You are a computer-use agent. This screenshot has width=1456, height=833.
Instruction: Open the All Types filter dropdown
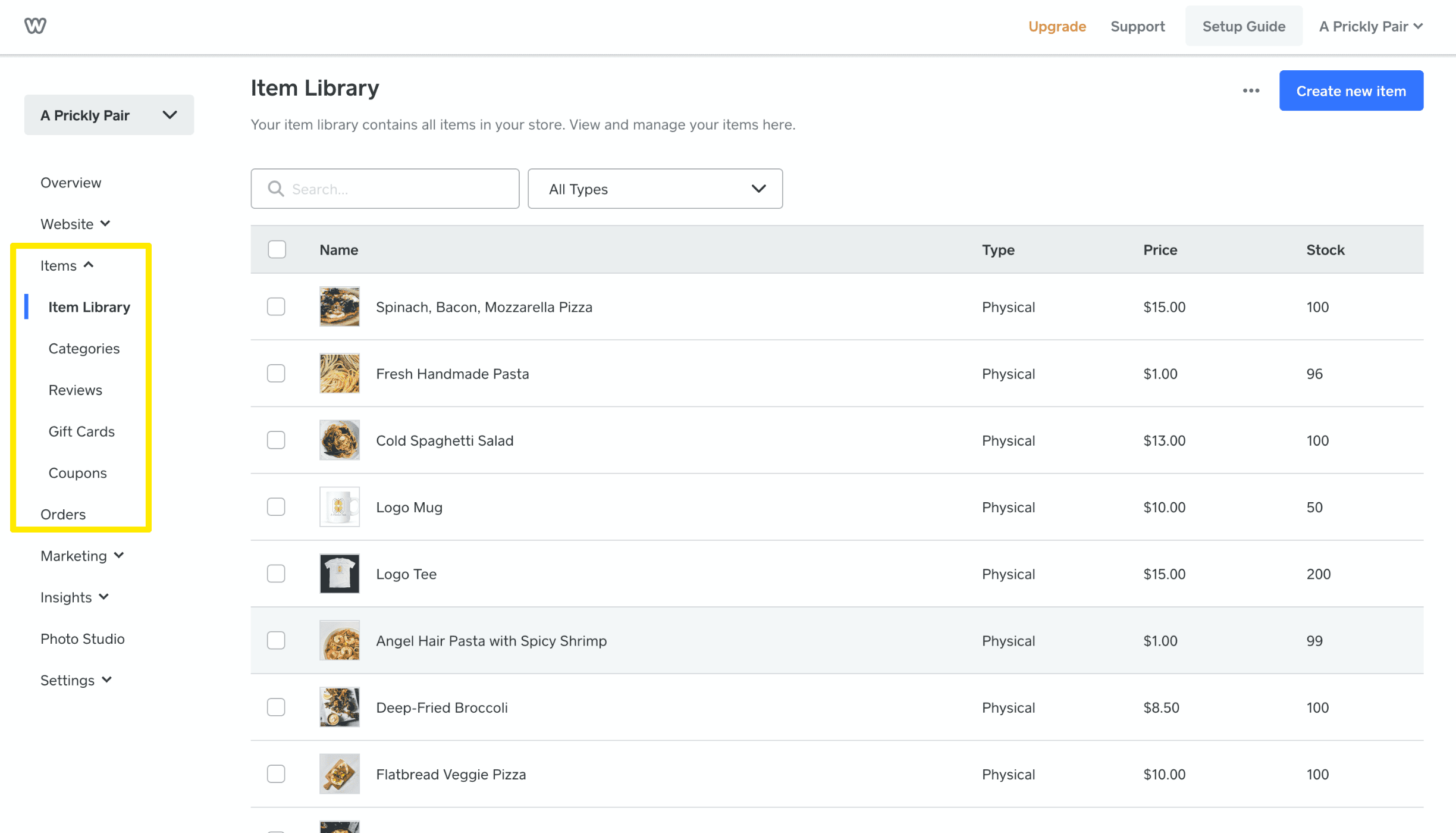click(654, 189)
